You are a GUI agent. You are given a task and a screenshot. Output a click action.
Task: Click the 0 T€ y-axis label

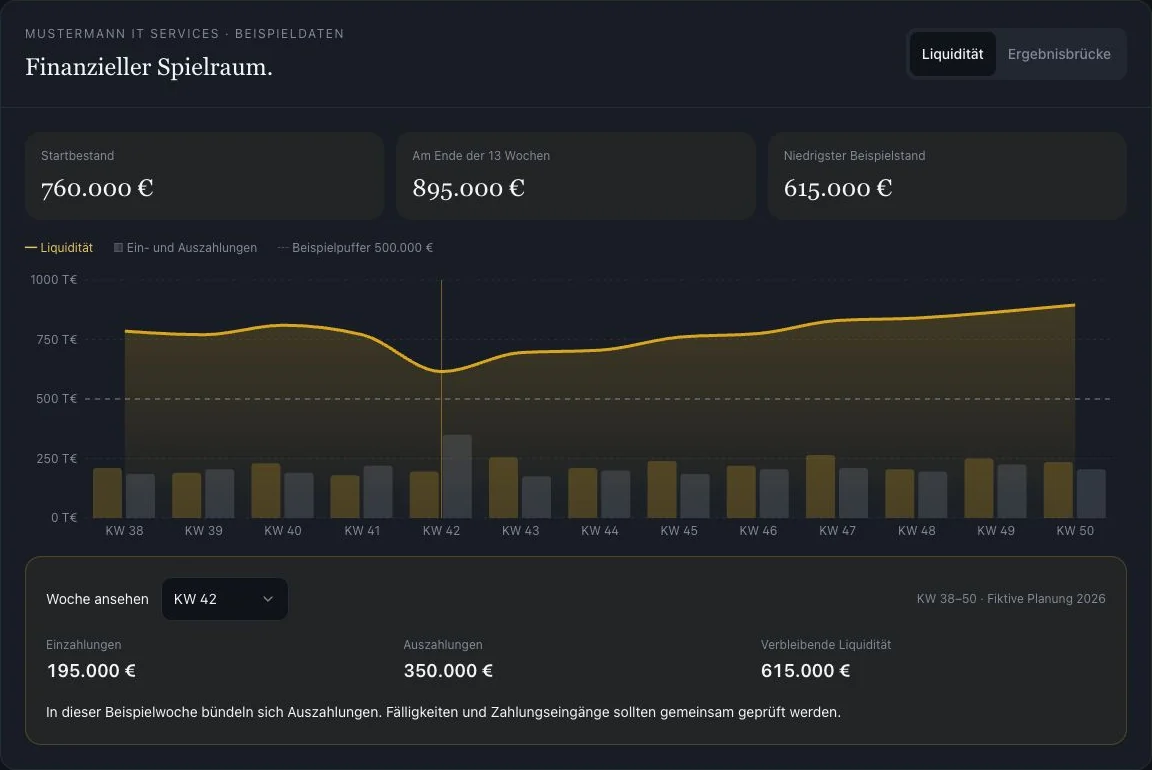[x=64, y=517]
